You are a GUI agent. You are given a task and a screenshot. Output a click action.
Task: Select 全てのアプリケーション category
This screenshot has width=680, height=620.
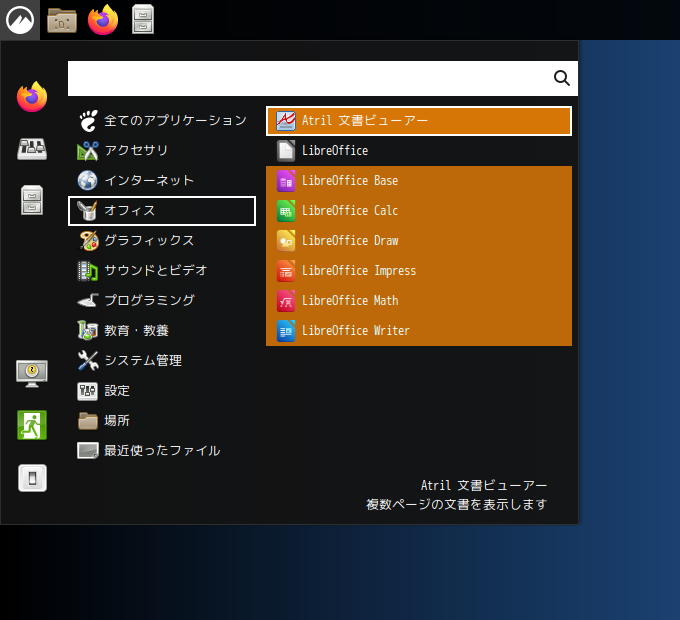tap(162, 121)
